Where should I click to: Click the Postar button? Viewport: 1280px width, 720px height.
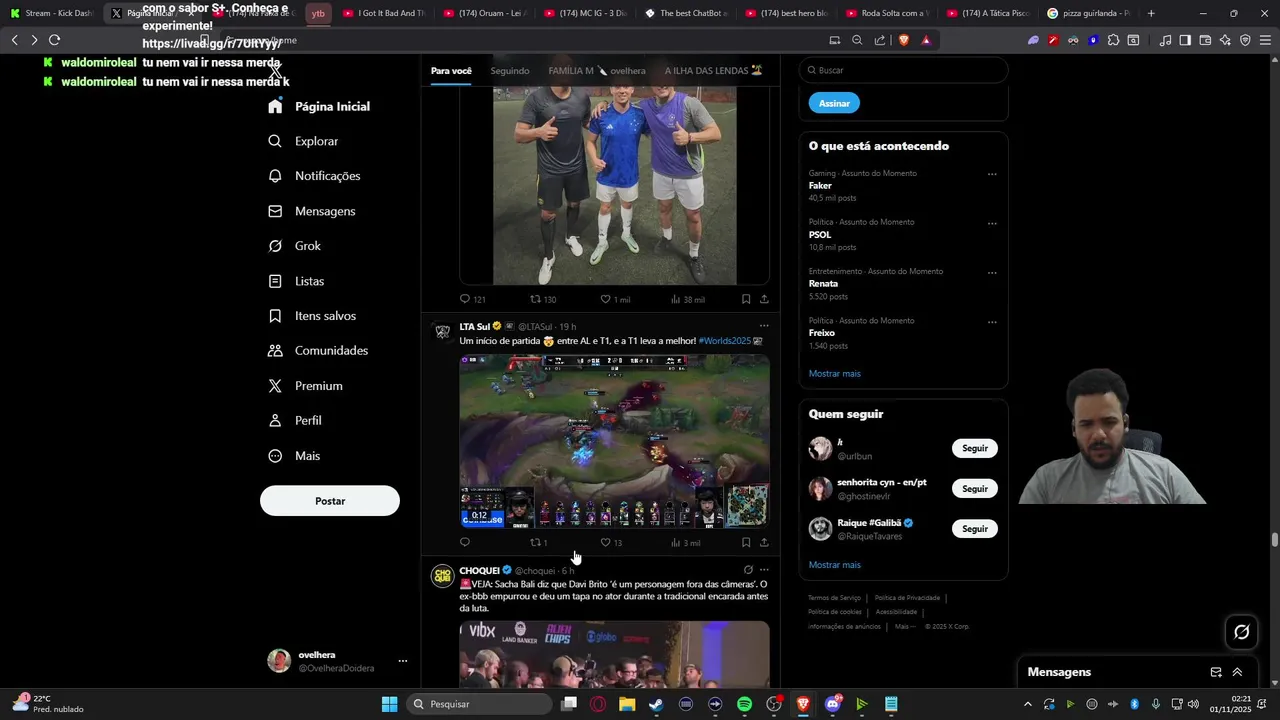click(x=330, y=501)
